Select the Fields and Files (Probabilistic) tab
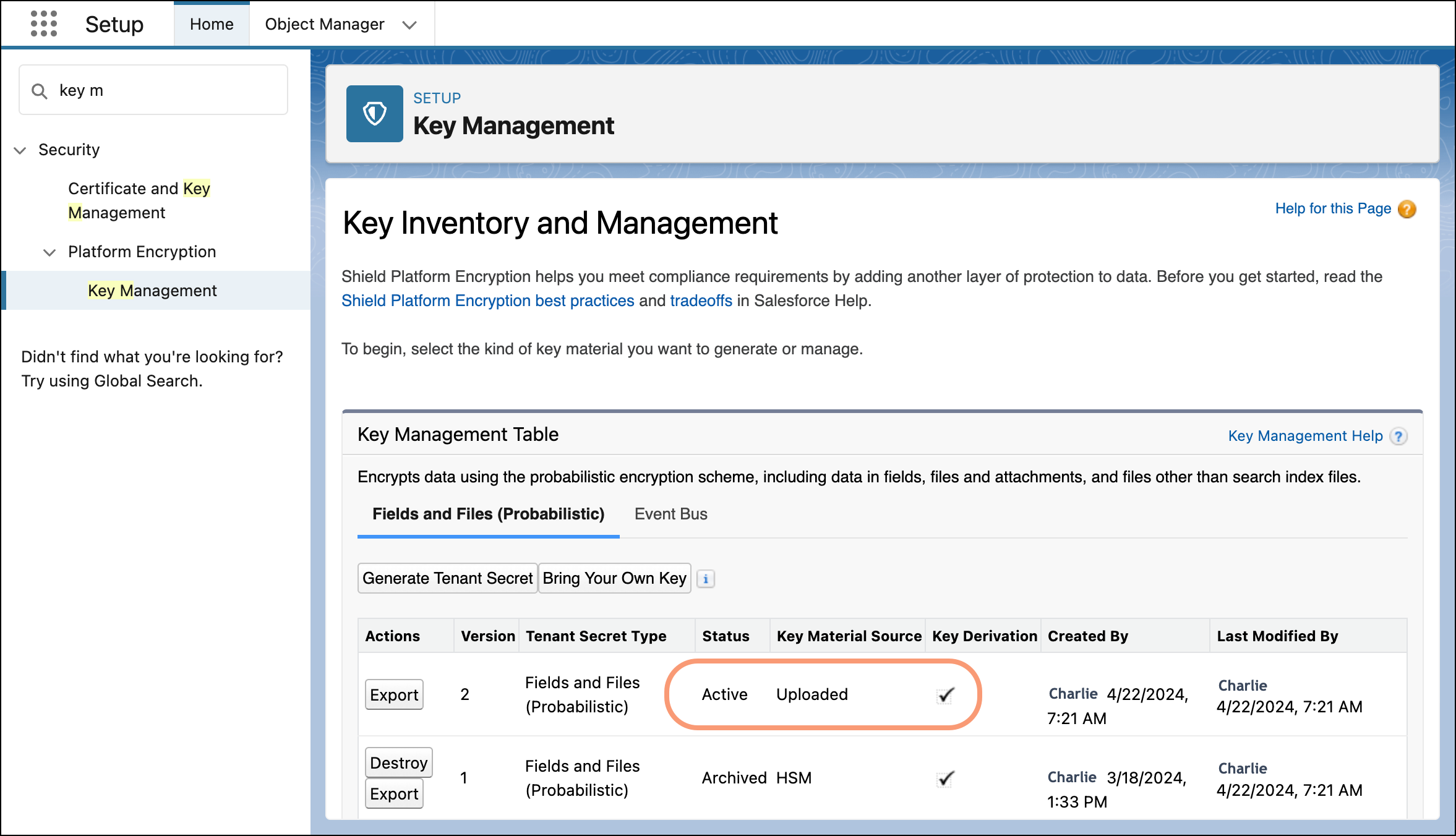 point(488,514)
